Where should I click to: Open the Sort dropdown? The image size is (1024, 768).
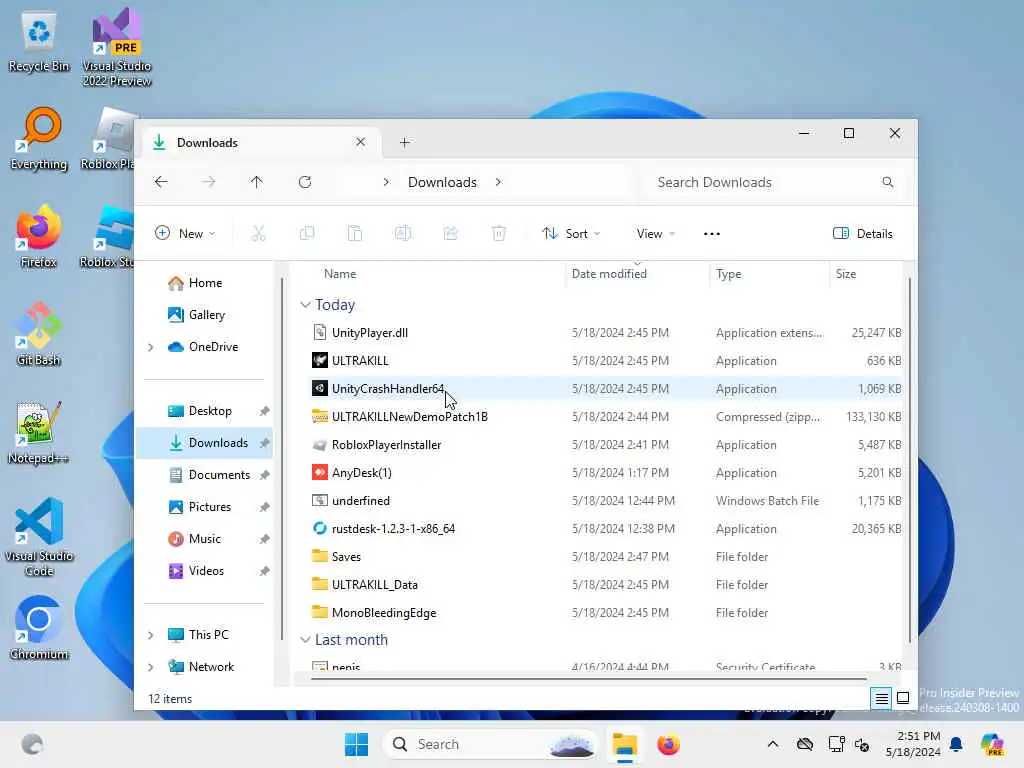click(571, 233)
